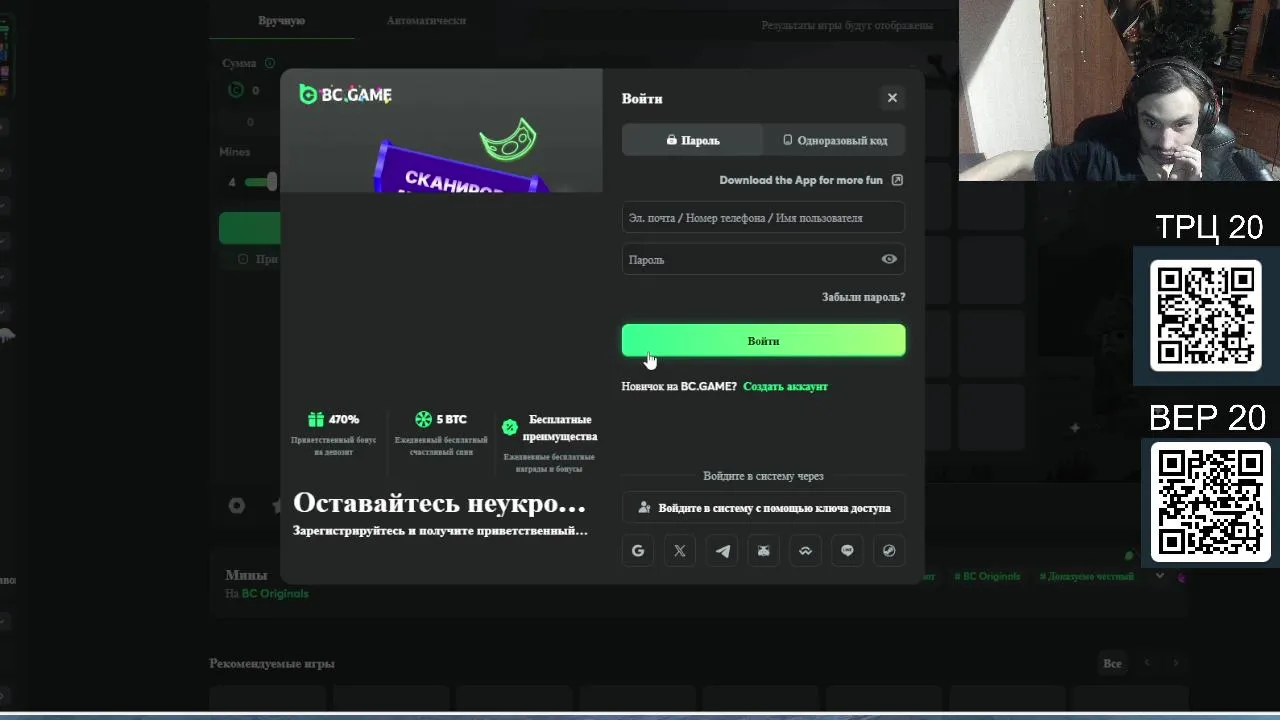Click the Сумма info icon
The width and height of the screenshot is (1280, 720).
tap(270, 63)
